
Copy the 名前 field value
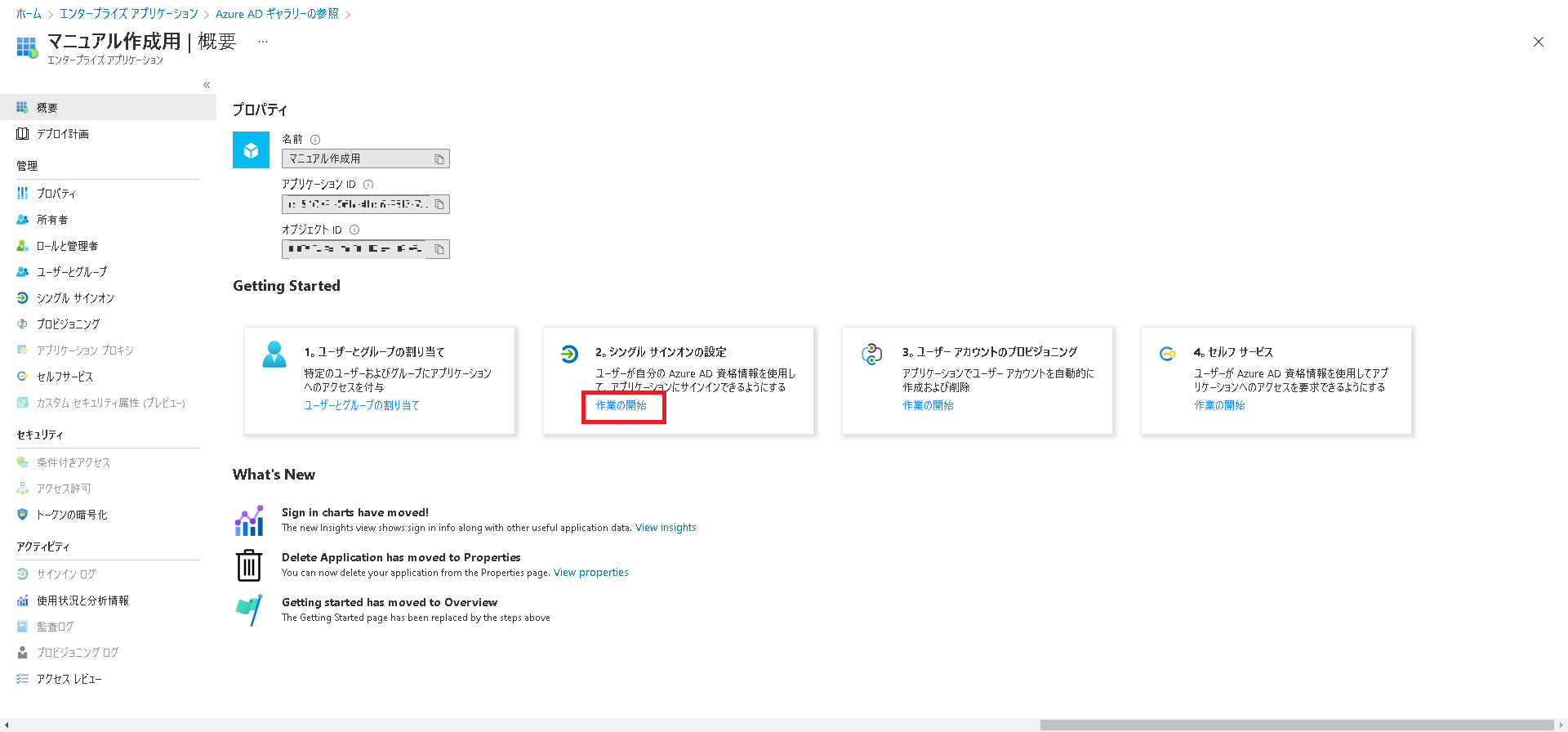click(439, 159)
